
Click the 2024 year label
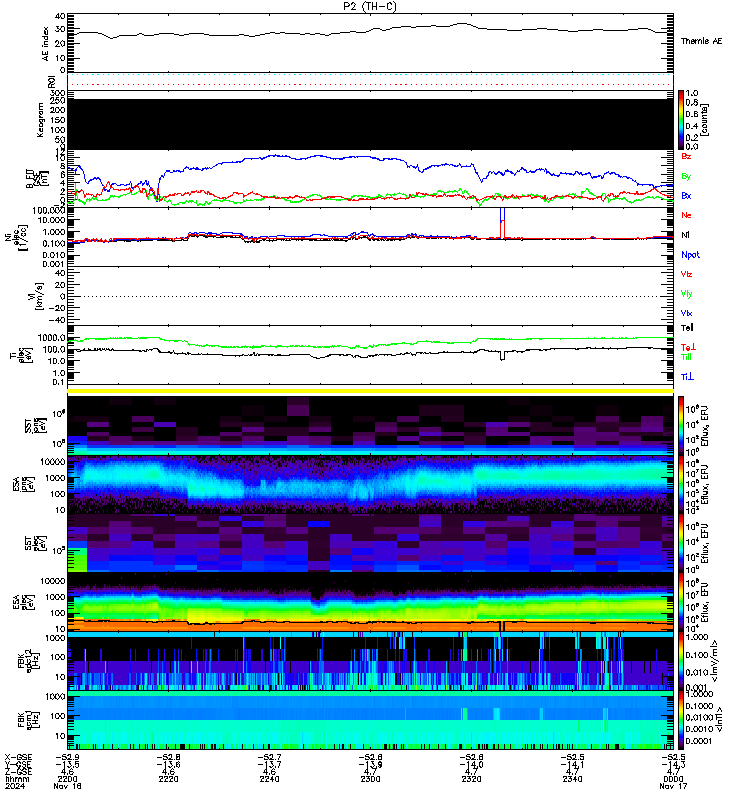click(15, 786)
